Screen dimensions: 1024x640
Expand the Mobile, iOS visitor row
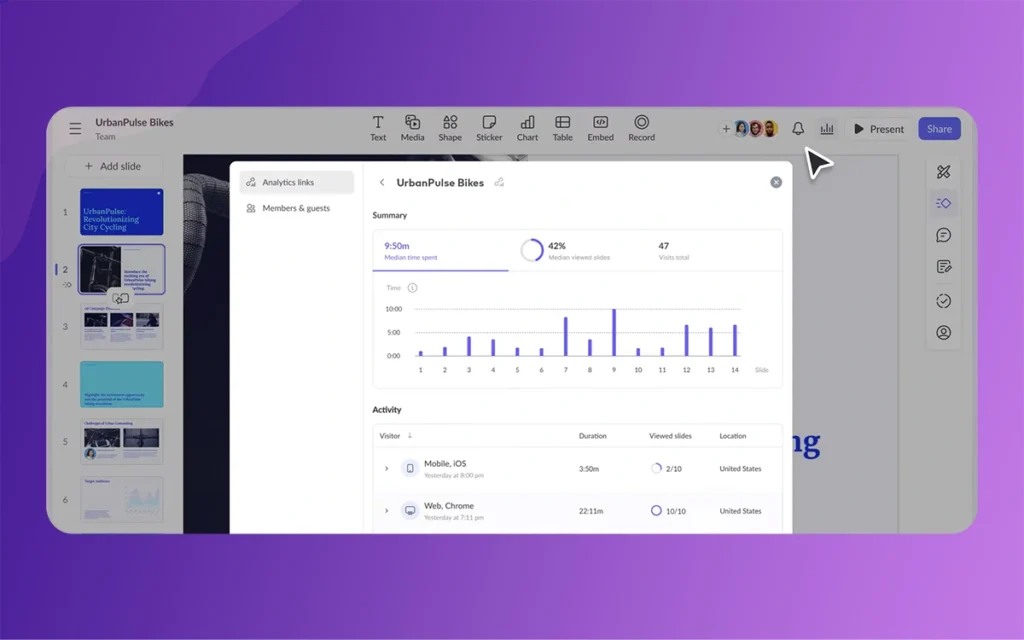tap(387, 469)
